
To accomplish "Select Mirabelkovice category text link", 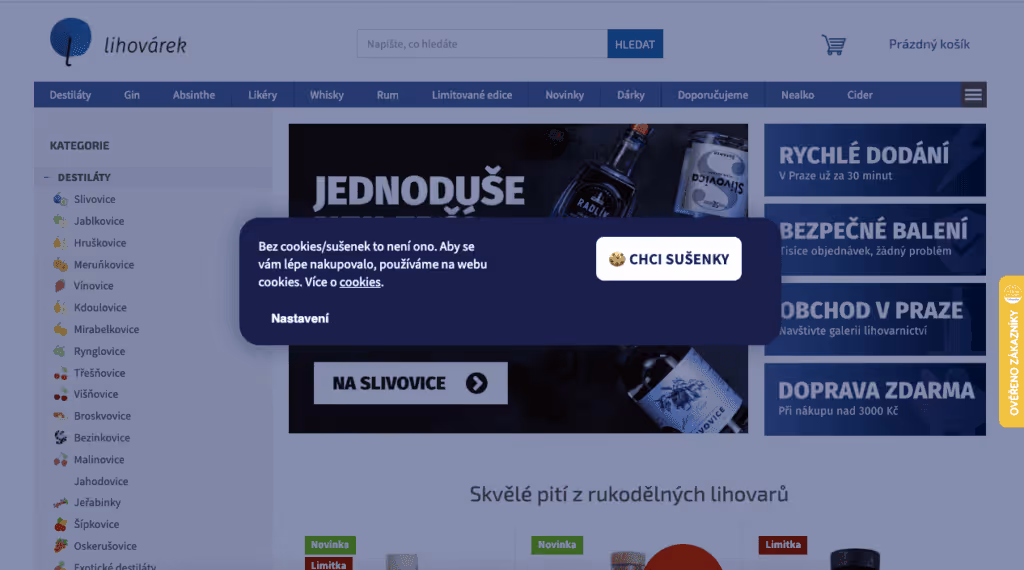I will tap(106, 329).
